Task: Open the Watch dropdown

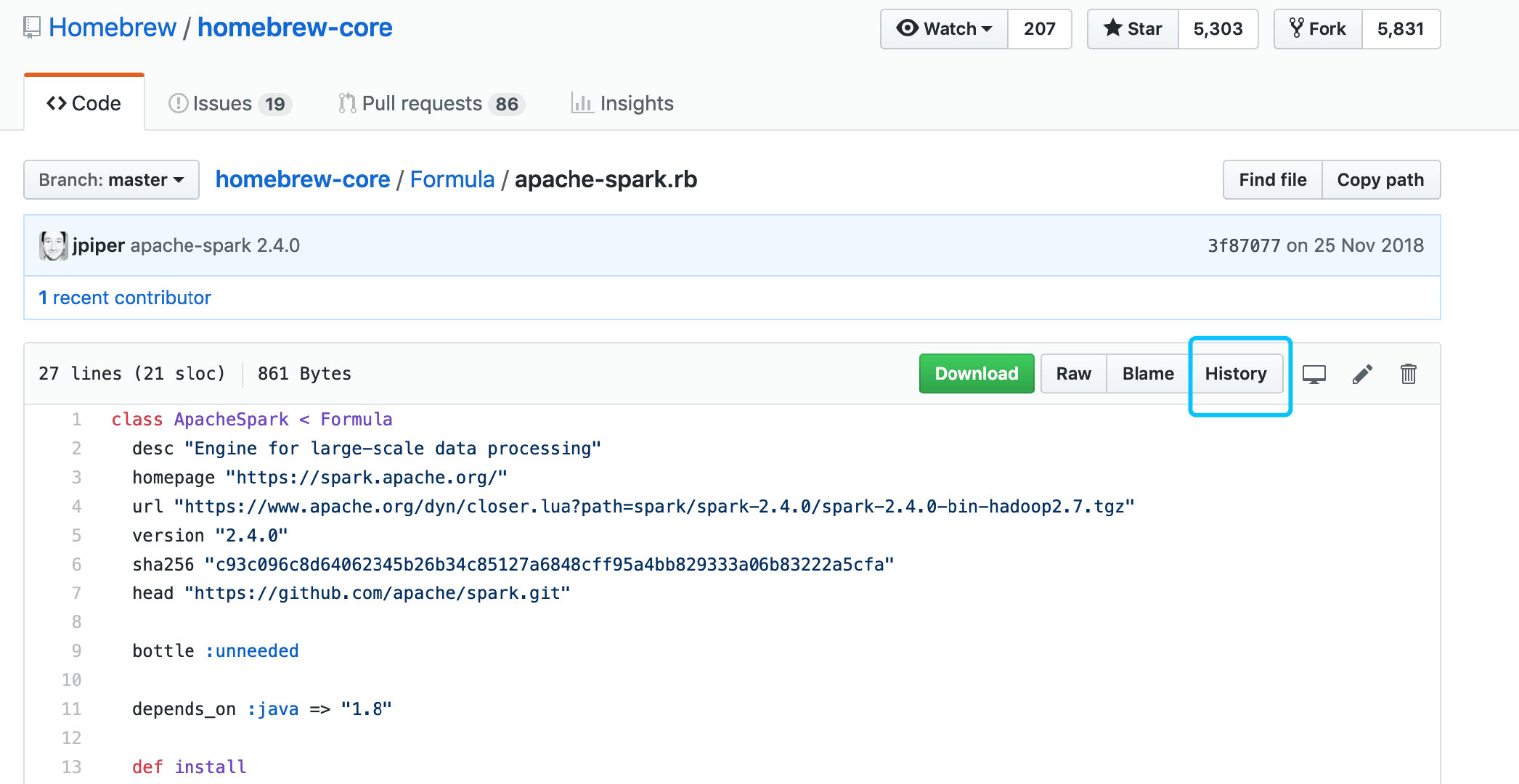Action: click(944, 29)
